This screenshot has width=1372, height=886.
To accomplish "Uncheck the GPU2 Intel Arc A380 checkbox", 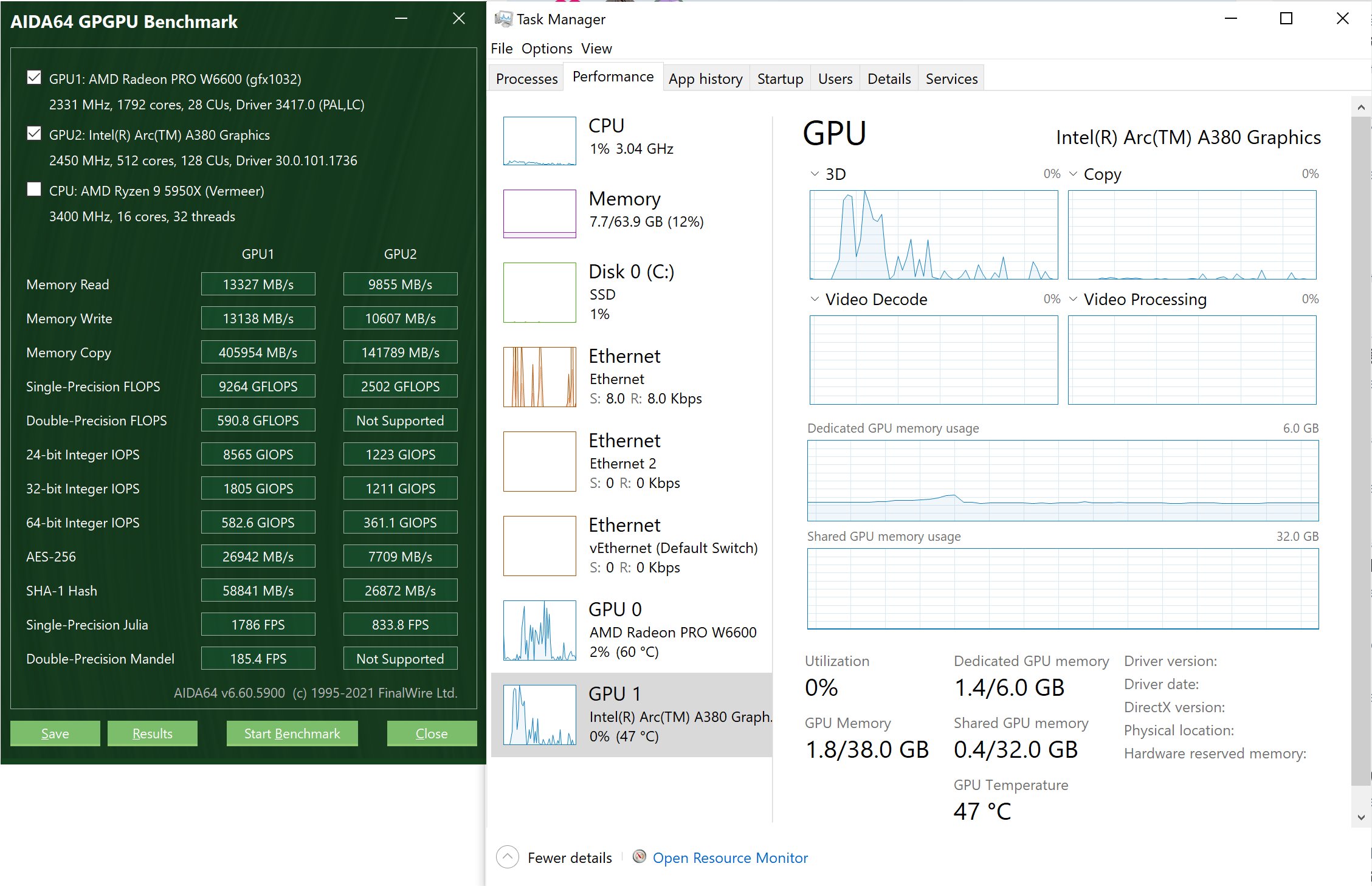I will tap(34, 134).
